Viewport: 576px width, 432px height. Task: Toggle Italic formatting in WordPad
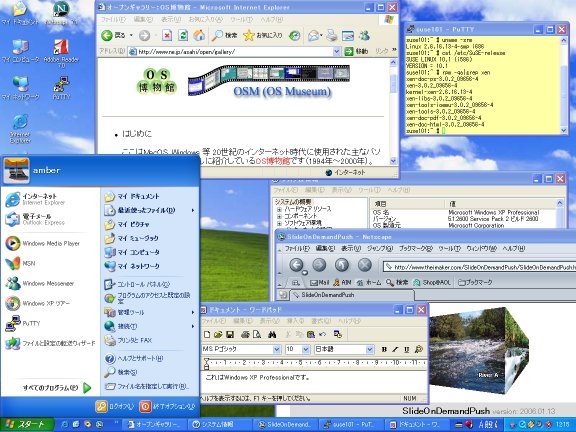(395, 349)
